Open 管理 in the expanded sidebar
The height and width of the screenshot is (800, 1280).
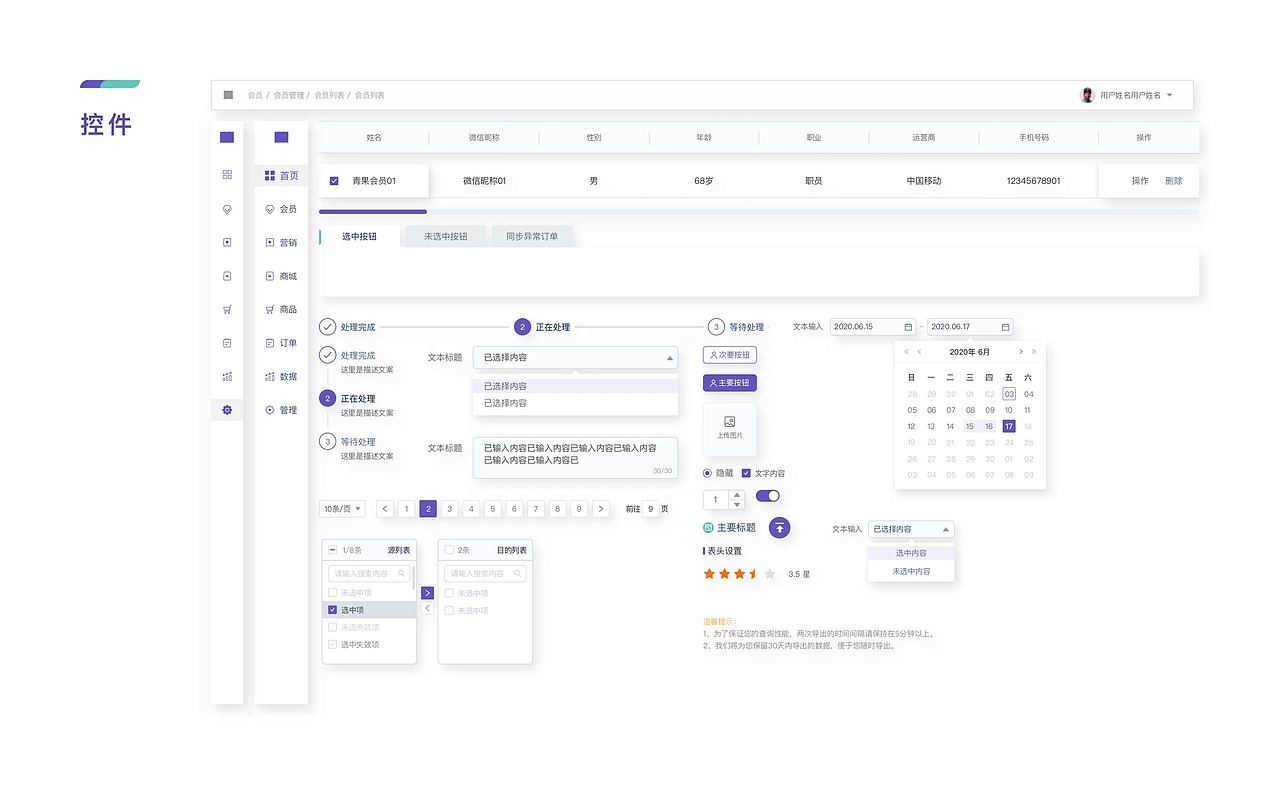tap(281, 410)
